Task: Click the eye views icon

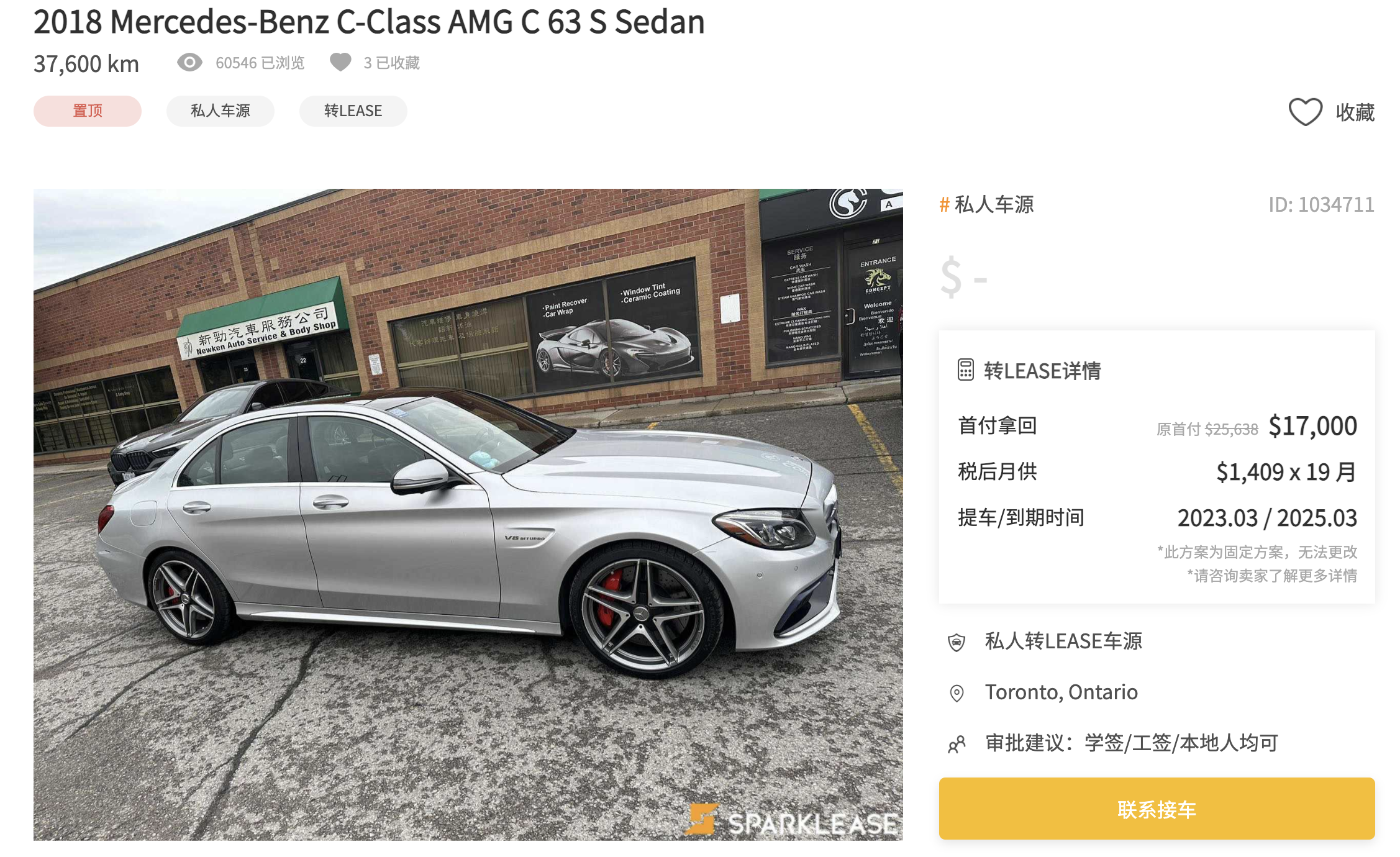Action: [x=189, y=62]
